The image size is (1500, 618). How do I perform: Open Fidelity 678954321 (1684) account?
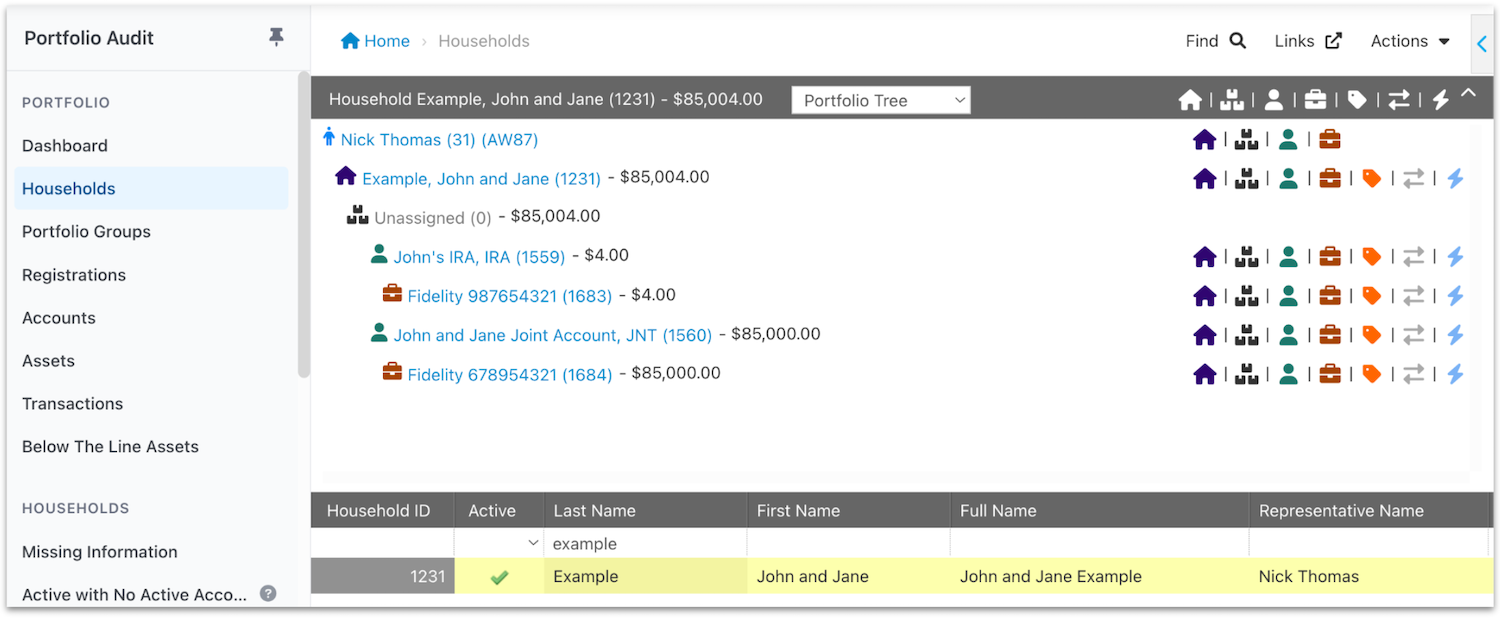[509, 374]
